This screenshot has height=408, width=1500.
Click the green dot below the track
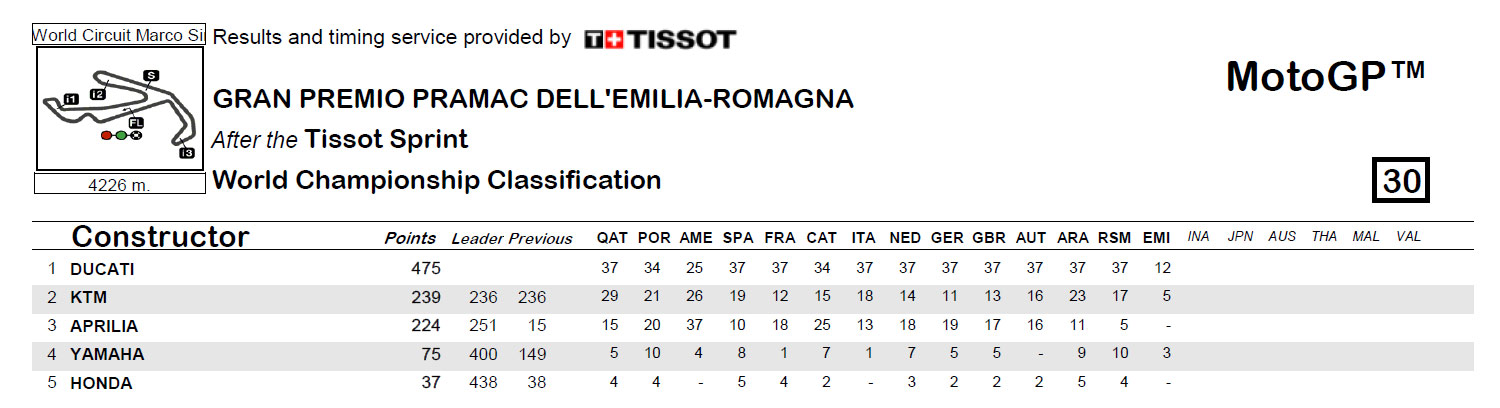point(121,135)
